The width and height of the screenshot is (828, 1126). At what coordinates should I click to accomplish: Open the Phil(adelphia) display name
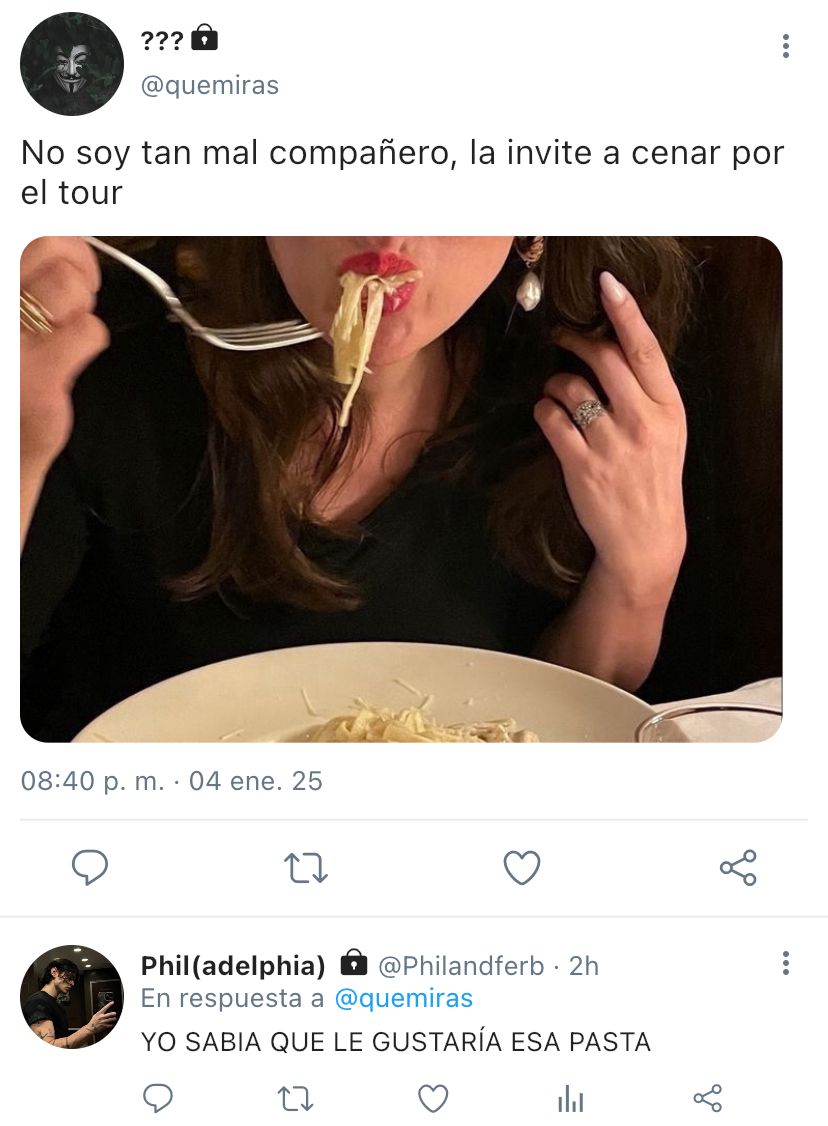click(233, 965)
